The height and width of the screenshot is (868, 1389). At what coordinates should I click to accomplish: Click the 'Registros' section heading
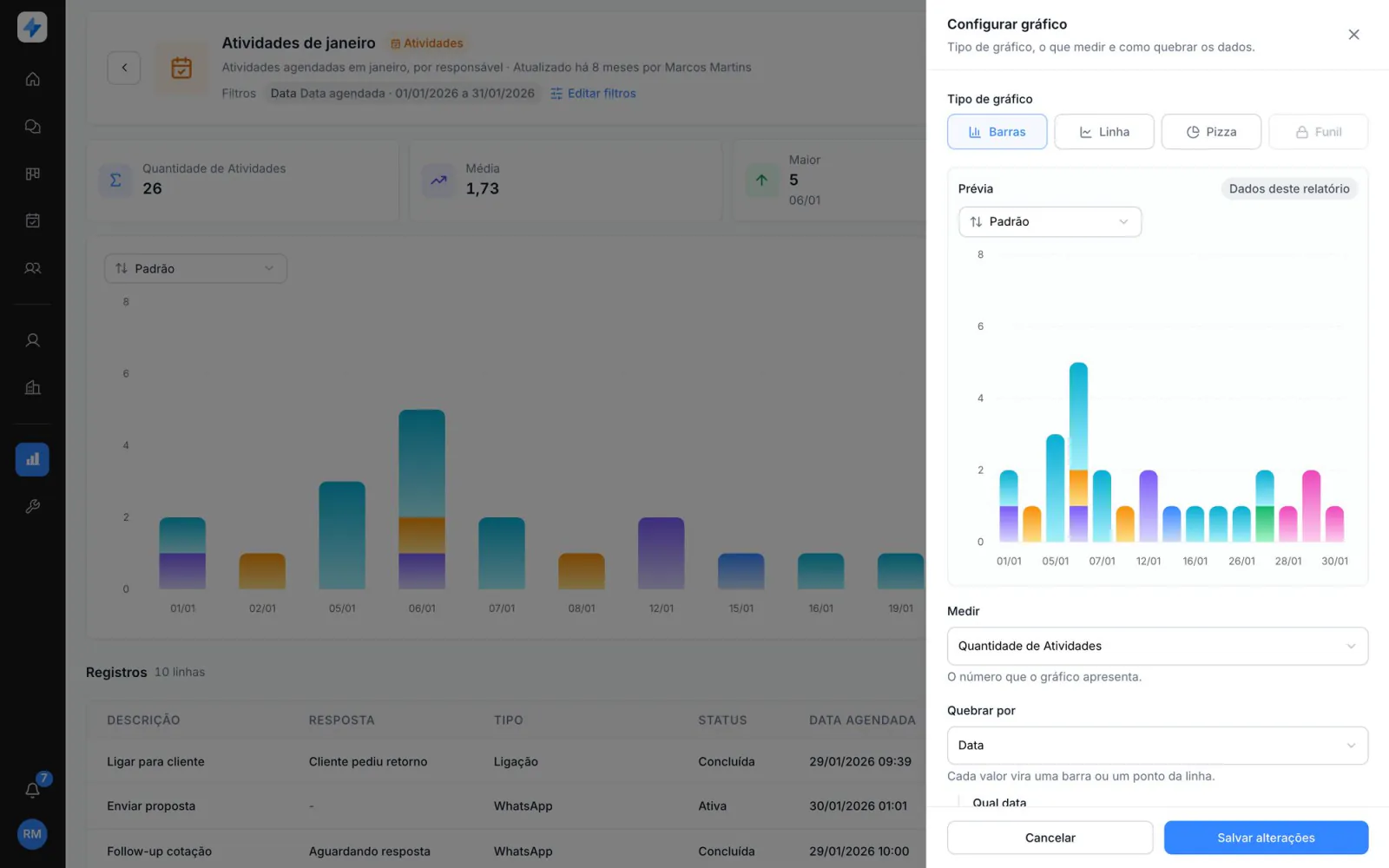[x=116, y=672]
